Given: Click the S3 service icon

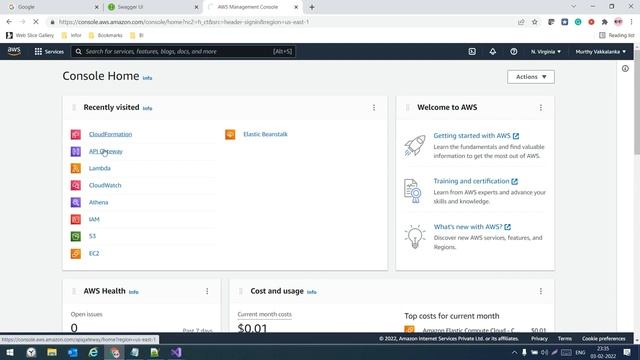Looking at the screenshot, I should click(76, 236).
